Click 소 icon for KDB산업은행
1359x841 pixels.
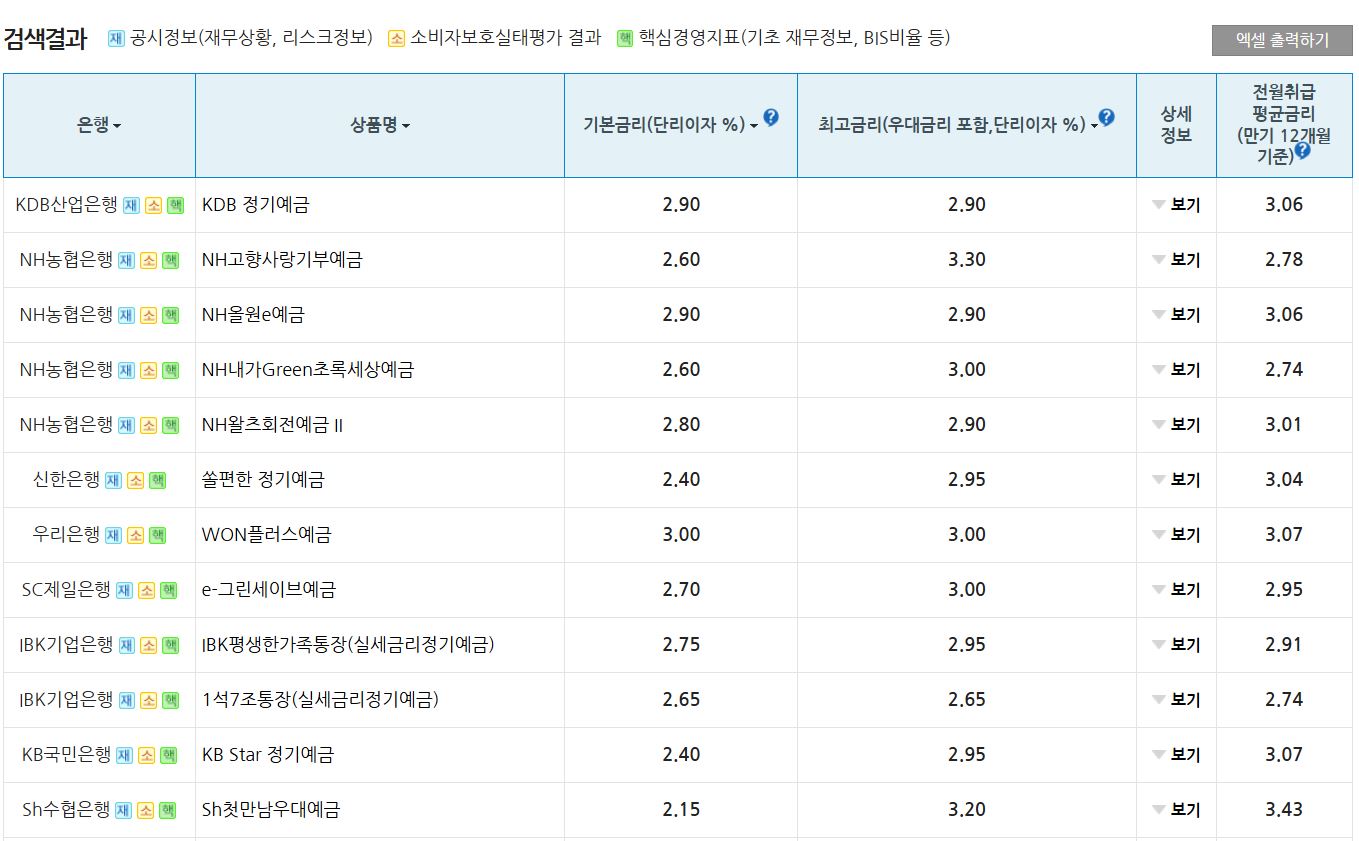(x=153, y=205)
